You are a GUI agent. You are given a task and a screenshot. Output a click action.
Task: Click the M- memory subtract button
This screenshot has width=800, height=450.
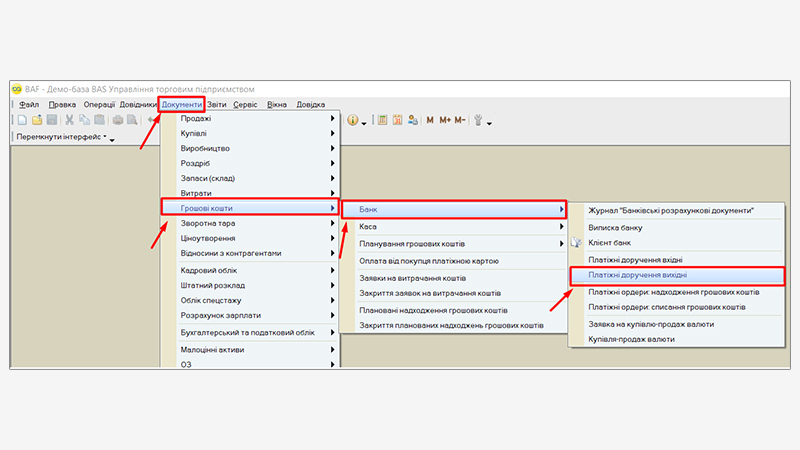pos(461,120)
